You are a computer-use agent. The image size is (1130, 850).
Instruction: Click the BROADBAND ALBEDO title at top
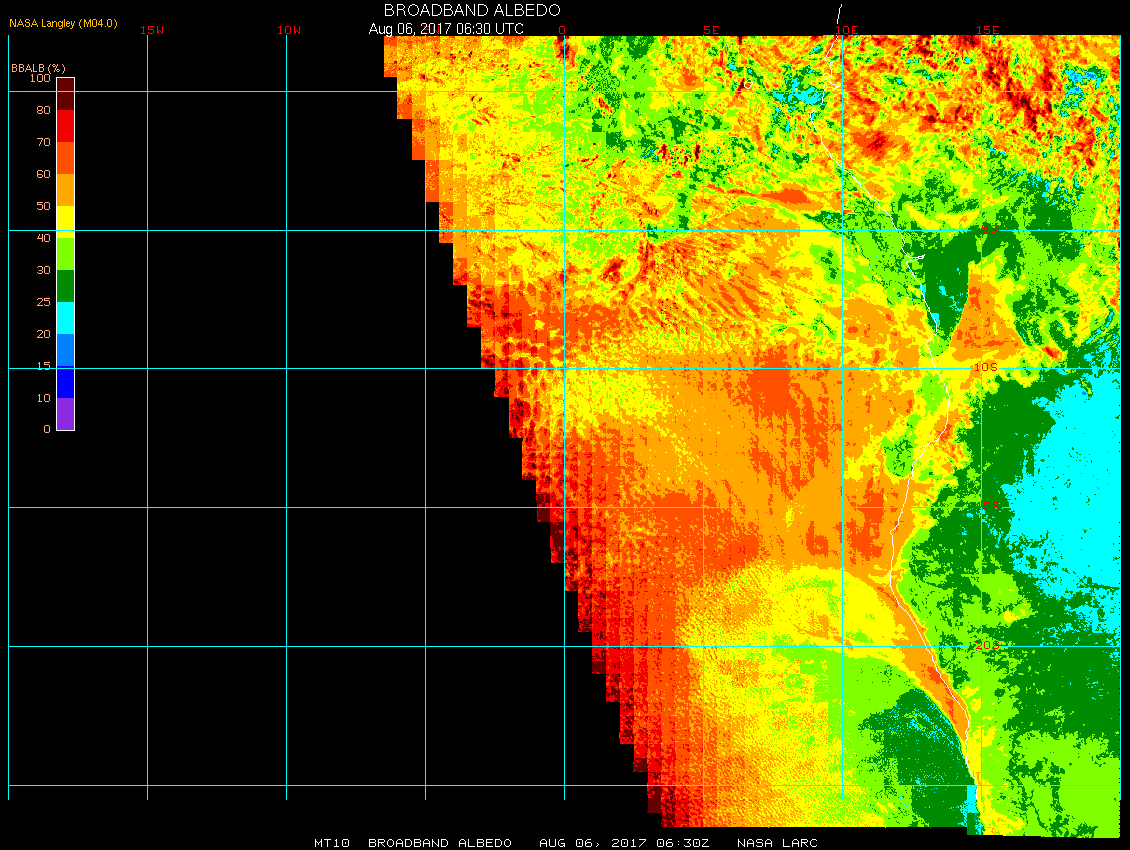(x=472, y=10)
